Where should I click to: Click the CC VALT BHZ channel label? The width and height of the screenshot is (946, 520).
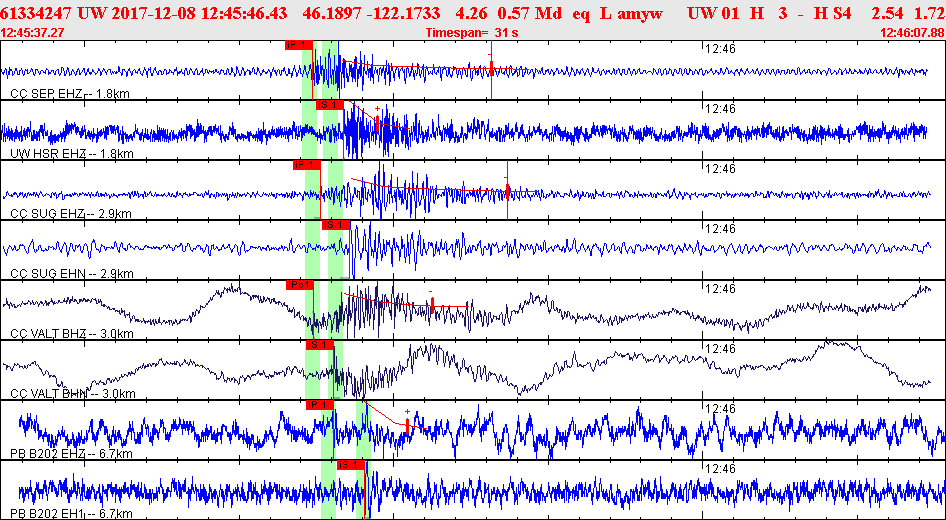(72, 334)
